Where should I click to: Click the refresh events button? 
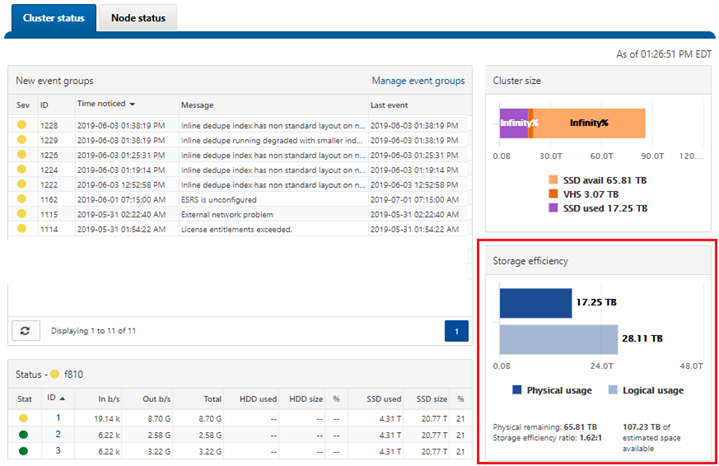(x=26, y=329)
